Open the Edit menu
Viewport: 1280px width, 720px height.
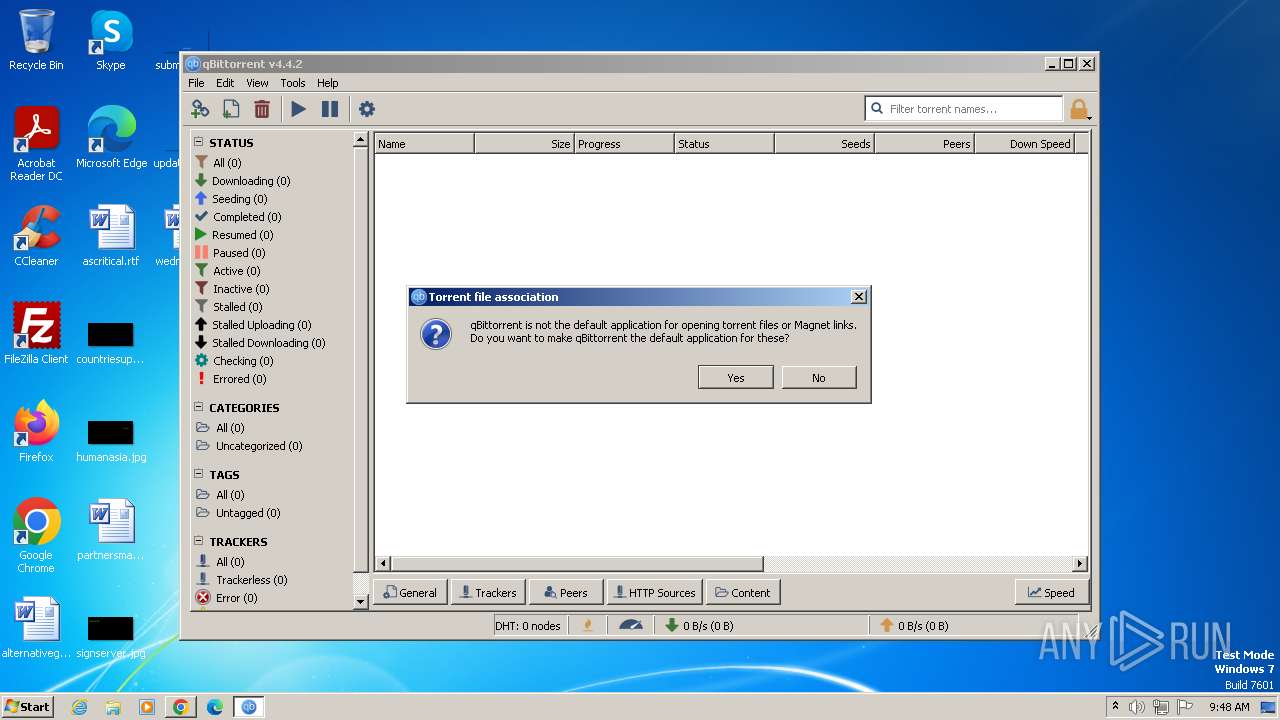point(225,83)
